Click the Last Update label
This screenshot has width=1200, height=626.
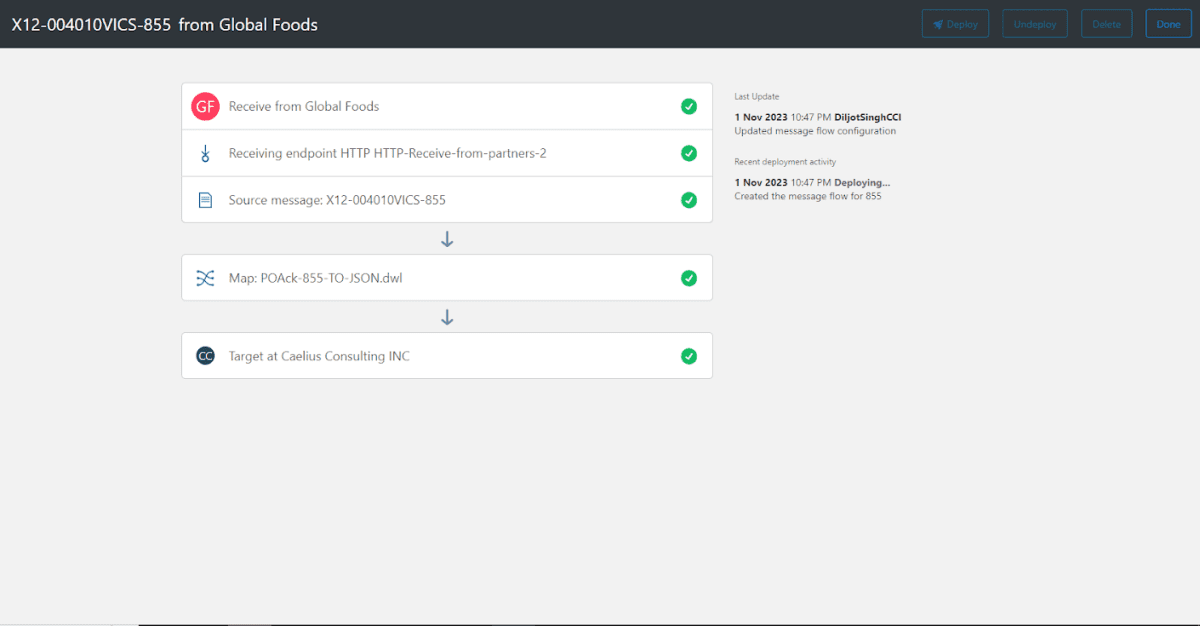tap(757, 97)
